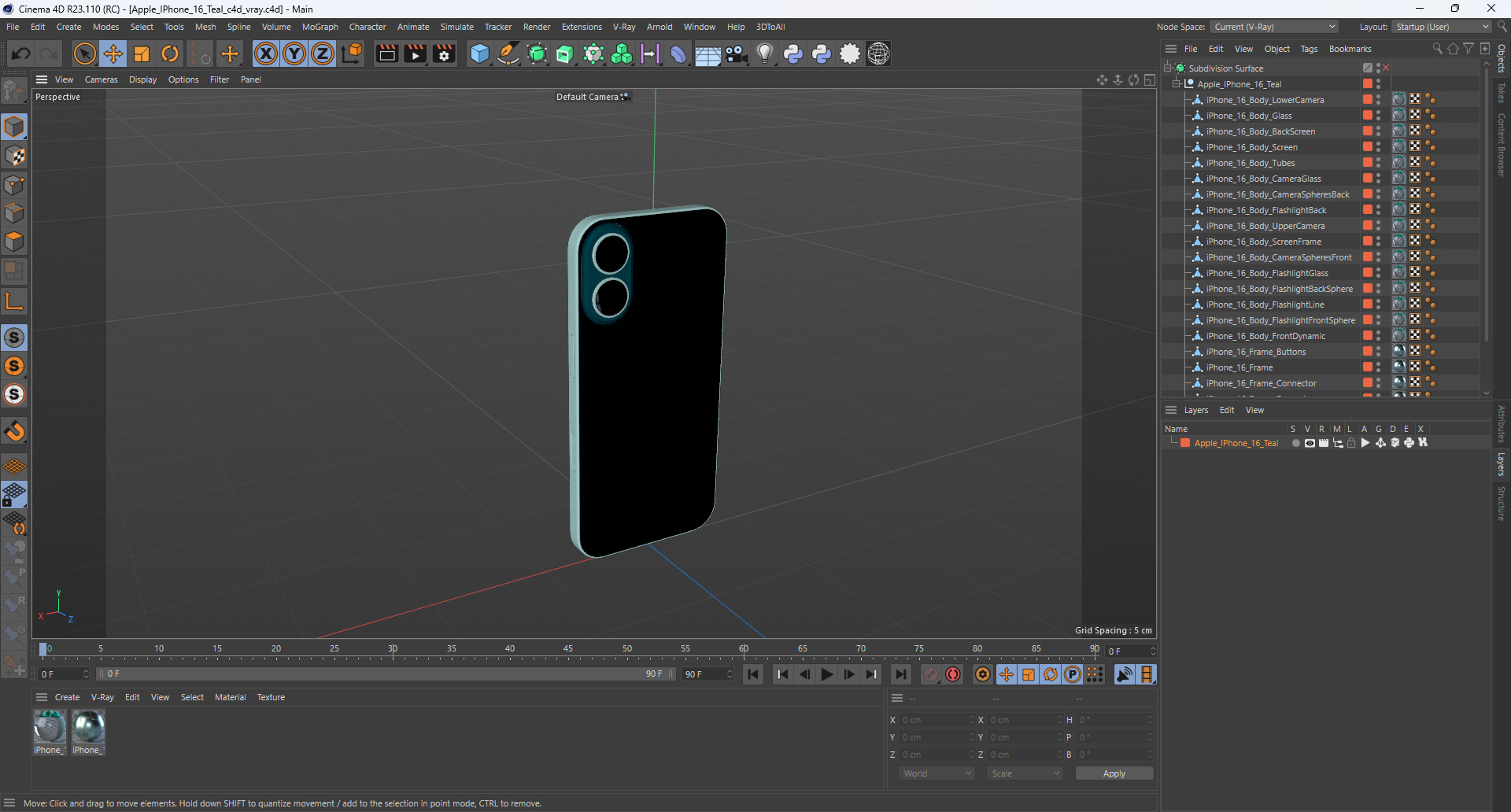Play the animation forward
This screenshot has width=1511, height=812.
click(x=826, y=674)
